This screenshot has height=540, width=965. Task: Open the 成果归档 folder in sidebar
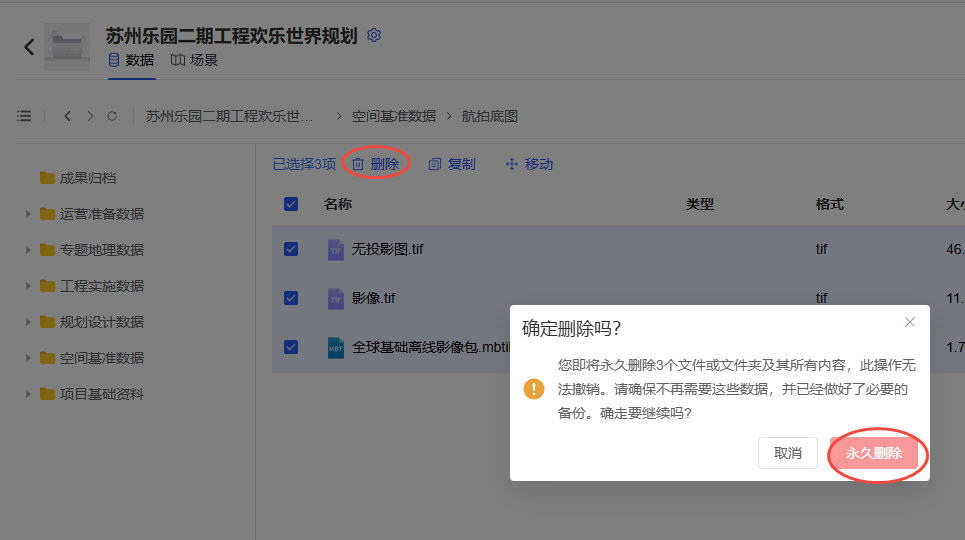[87, 178]
